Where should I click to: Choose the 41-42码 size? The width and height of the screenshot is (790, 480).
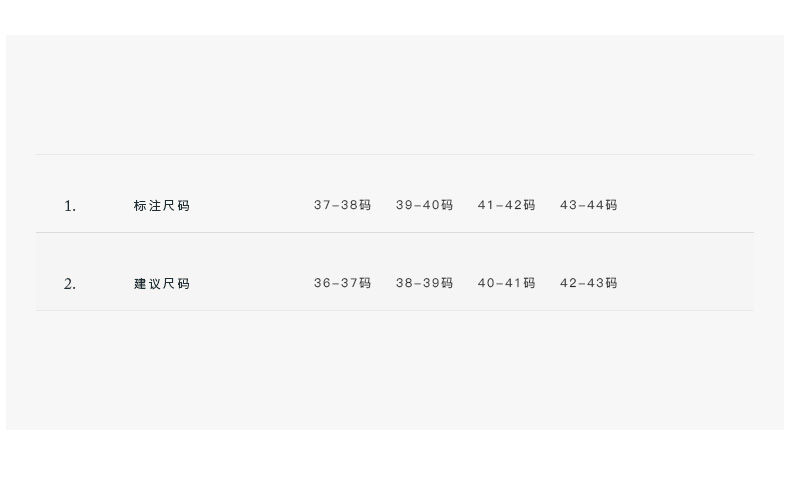coord(506,205)
